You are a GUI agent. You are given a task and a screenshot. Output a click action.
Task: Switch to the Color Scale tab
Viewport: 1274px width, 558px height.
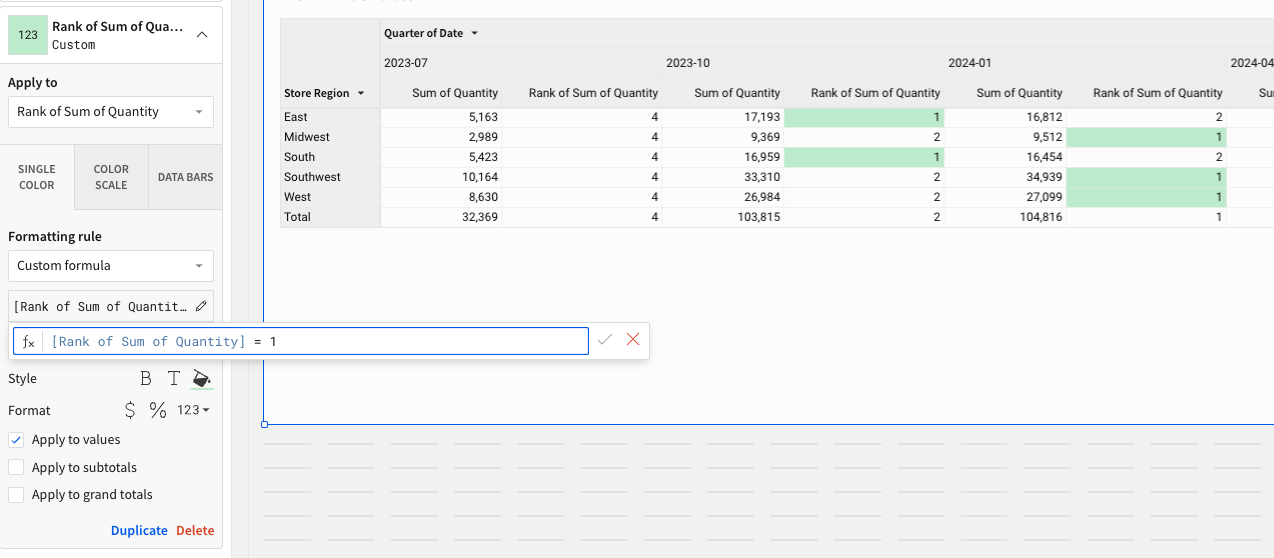(111, 177)
